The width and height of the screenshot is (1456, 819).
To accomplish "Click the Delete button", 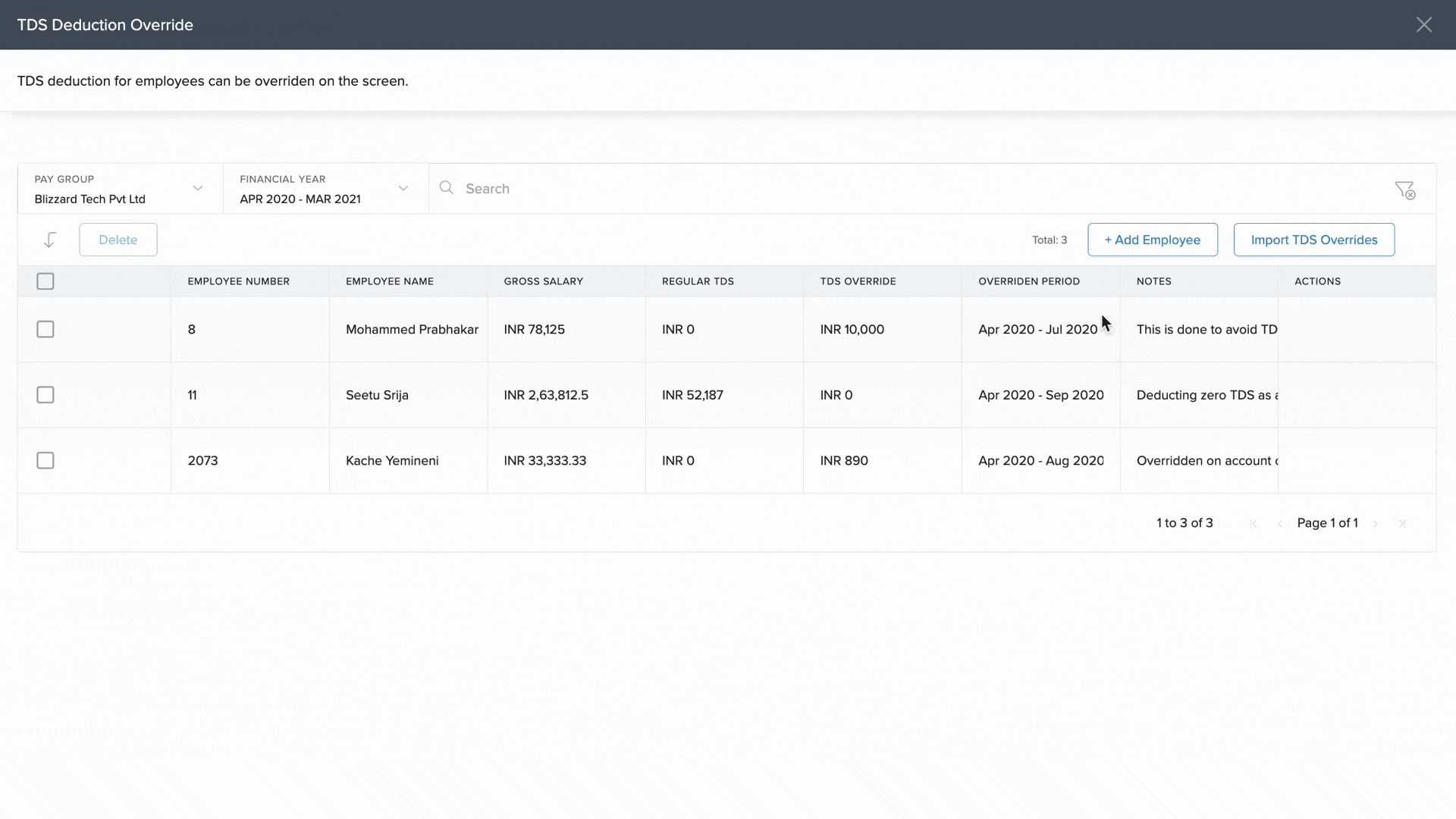I will click(x=118, y=240).
